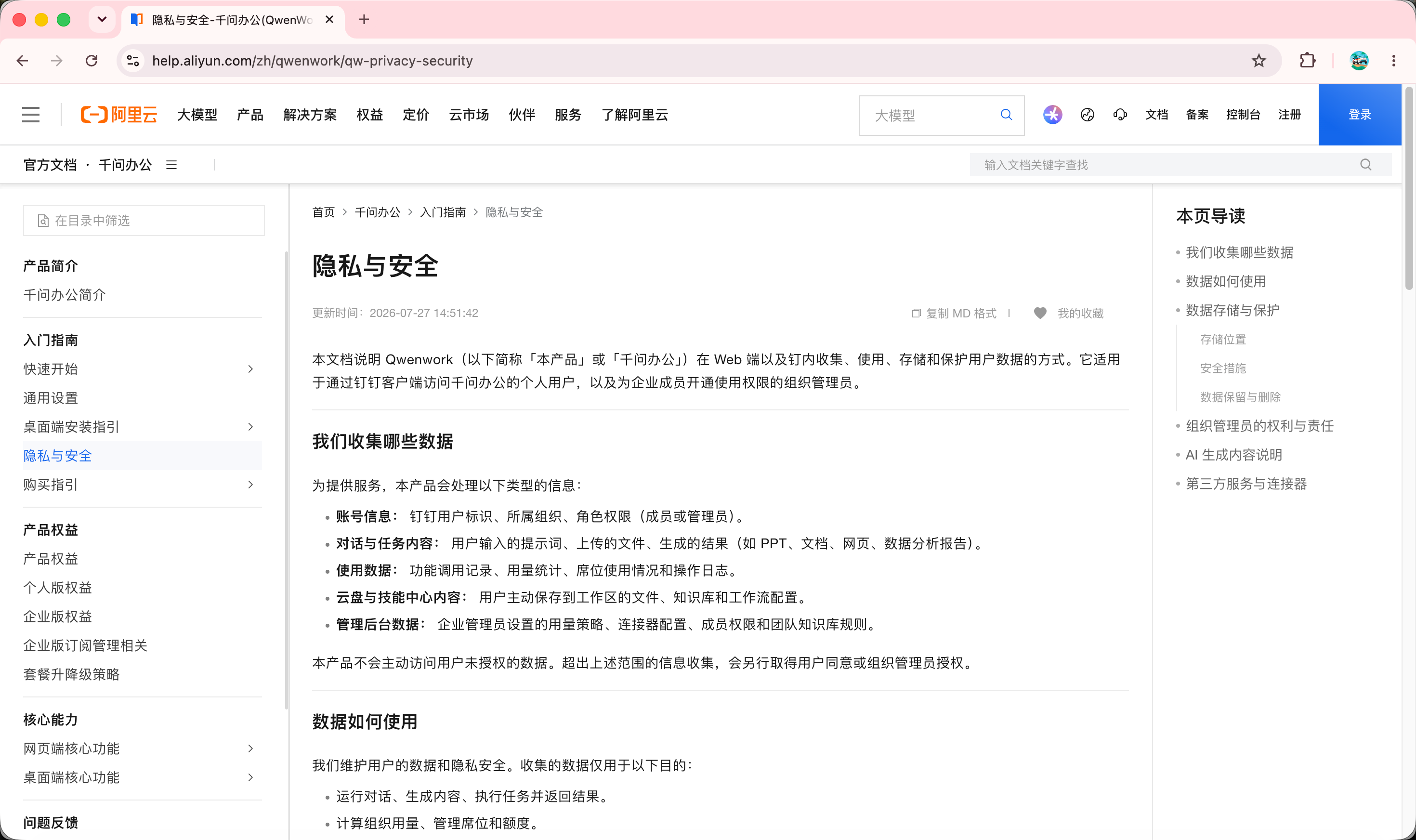The width and height of the screenshot is (1416, 840).
Task: Jump to 数据如何使用 in page guide
Action: coord(1226,281)
